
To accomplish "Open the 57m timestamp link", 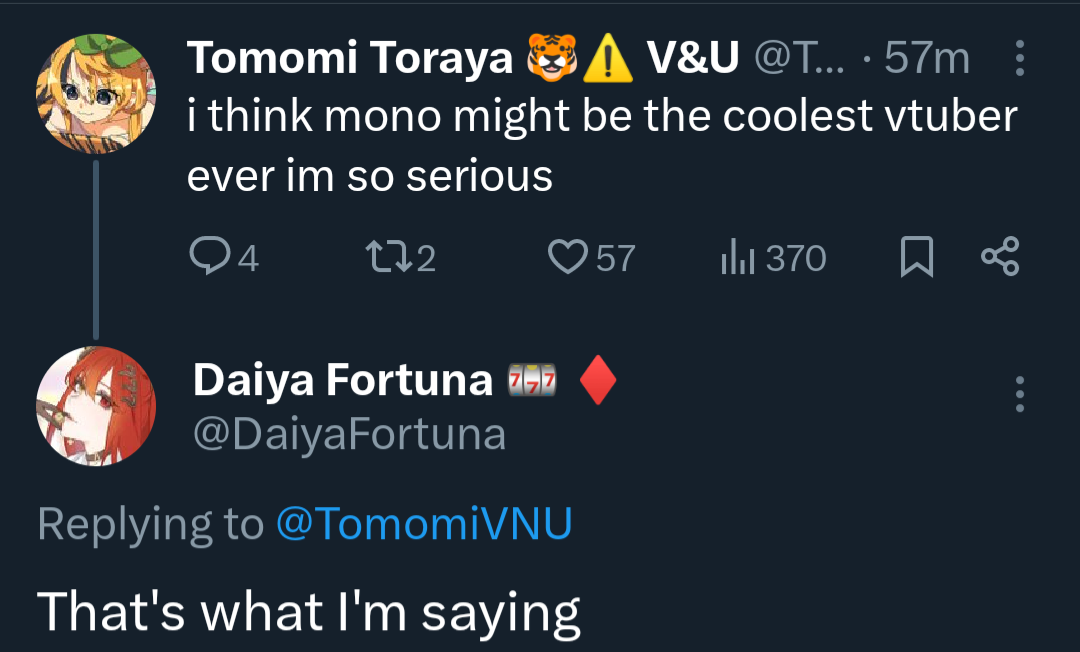I will pyautogui.click(x=927, y=61).
